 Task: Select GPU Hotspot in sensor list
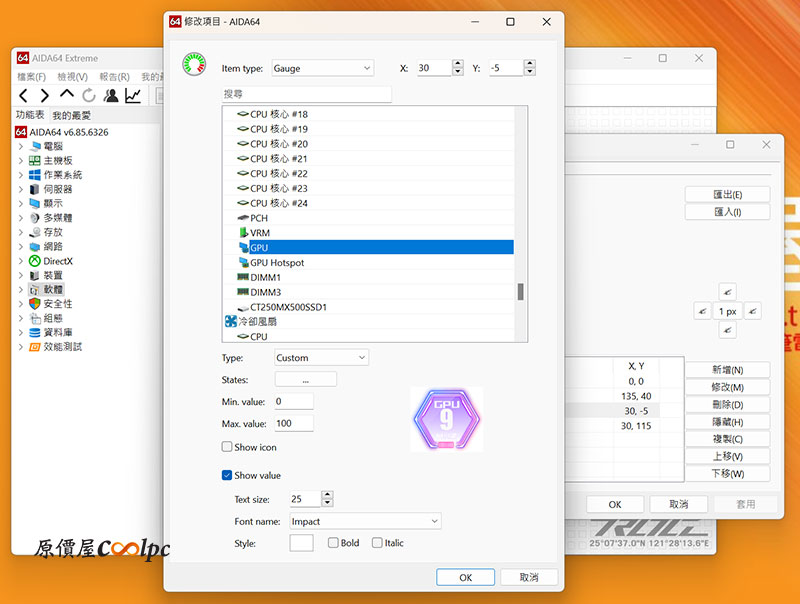(x=277, y=263)
